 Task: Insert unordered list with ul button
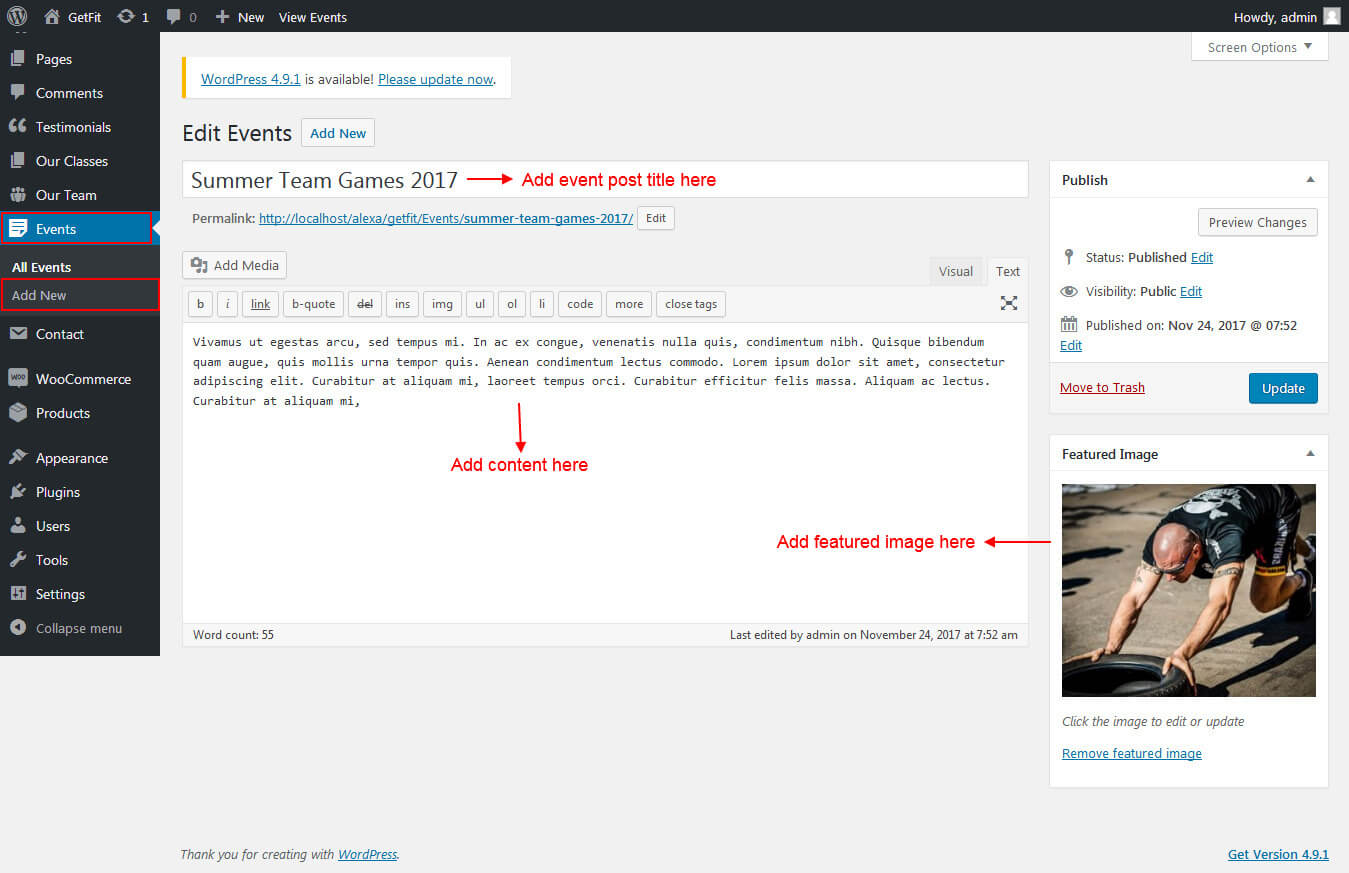click(x=480, y=304)
